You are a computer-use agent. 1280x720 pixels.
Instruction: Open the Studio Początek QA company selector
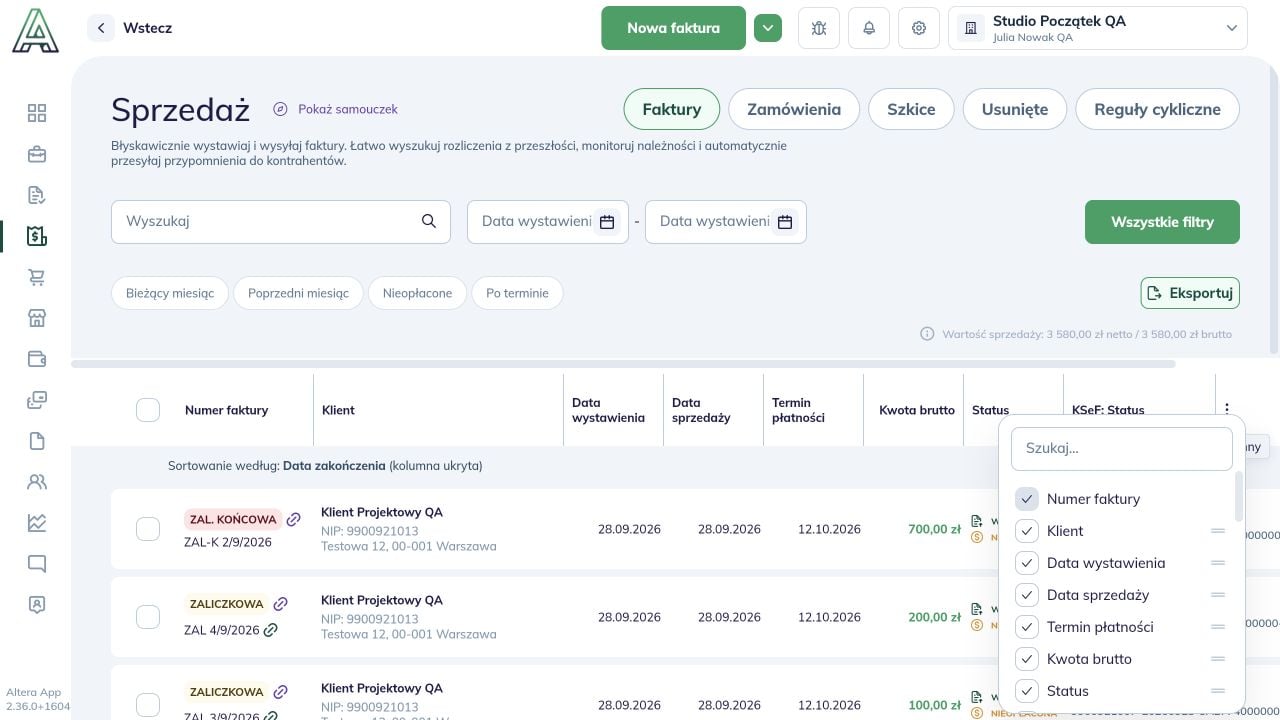[x=1098, y=28]
